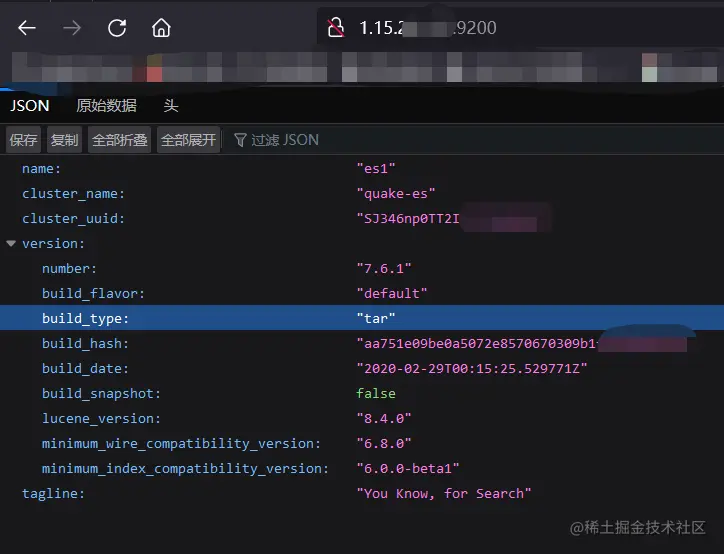Click 全部展开 to expand all
The width and height of the screenshot is (724, 554).
pyautogui.click(x=189, y=140)
